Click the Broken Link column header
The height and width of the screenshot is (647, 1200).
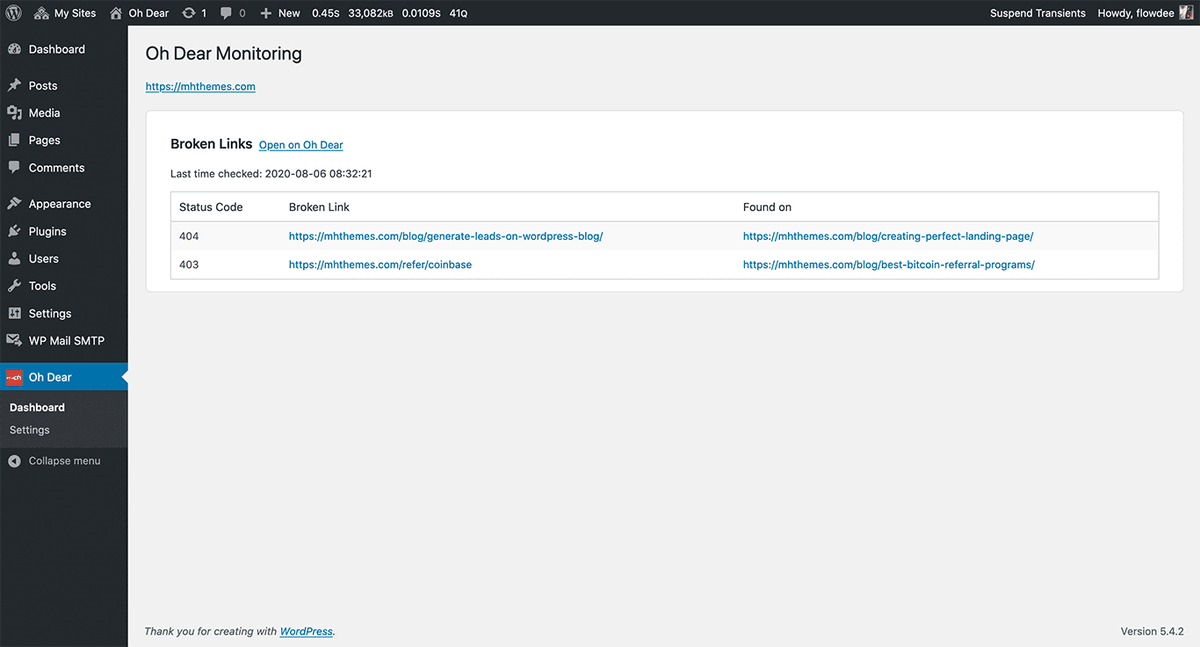pyautogui.click(x=319, y=207)
